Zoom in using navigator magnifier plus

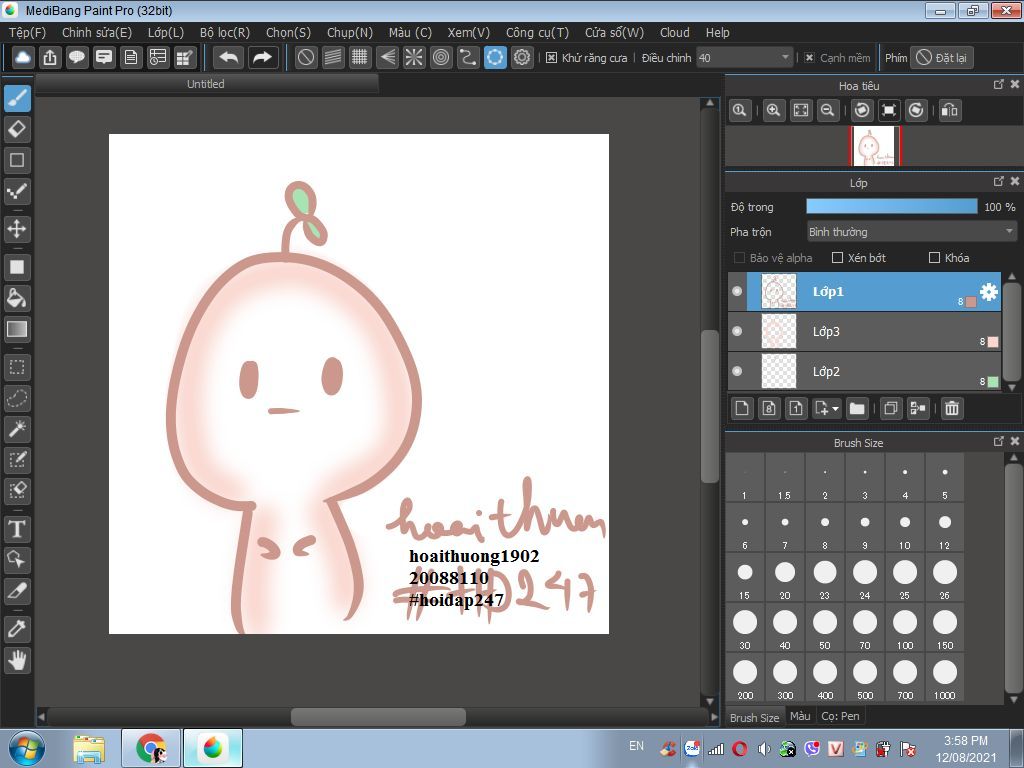[x=773, y=110]
